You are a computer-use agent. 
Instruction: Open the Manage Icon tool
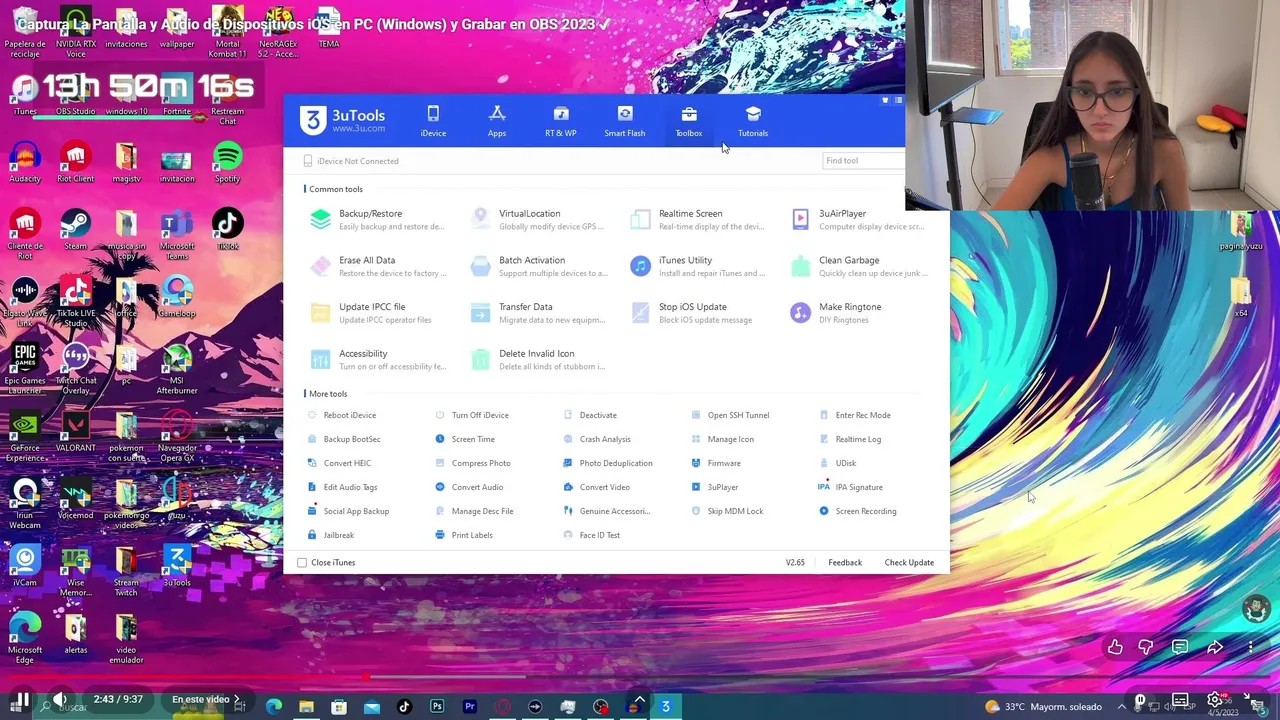723,439
